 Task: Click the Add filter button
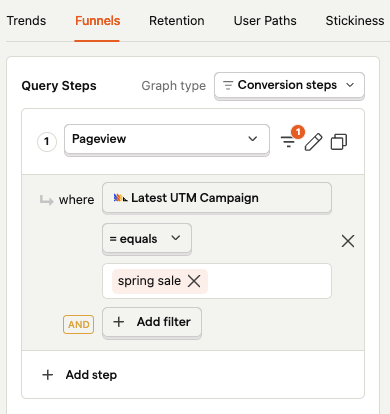coord(152,322)
